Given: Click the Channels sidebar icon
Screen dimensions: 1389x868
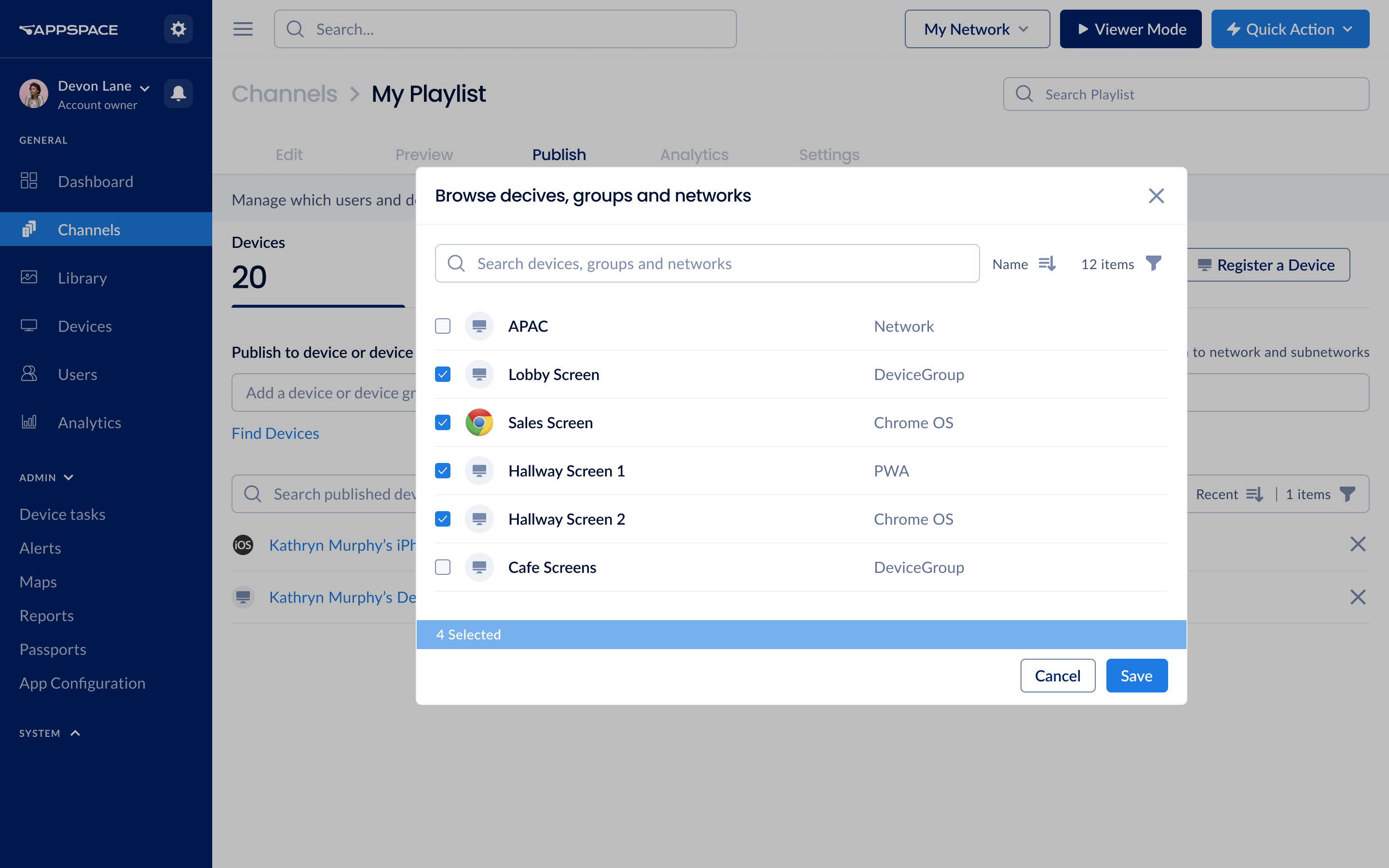Looking at the screenshot, I should (29, 229).
